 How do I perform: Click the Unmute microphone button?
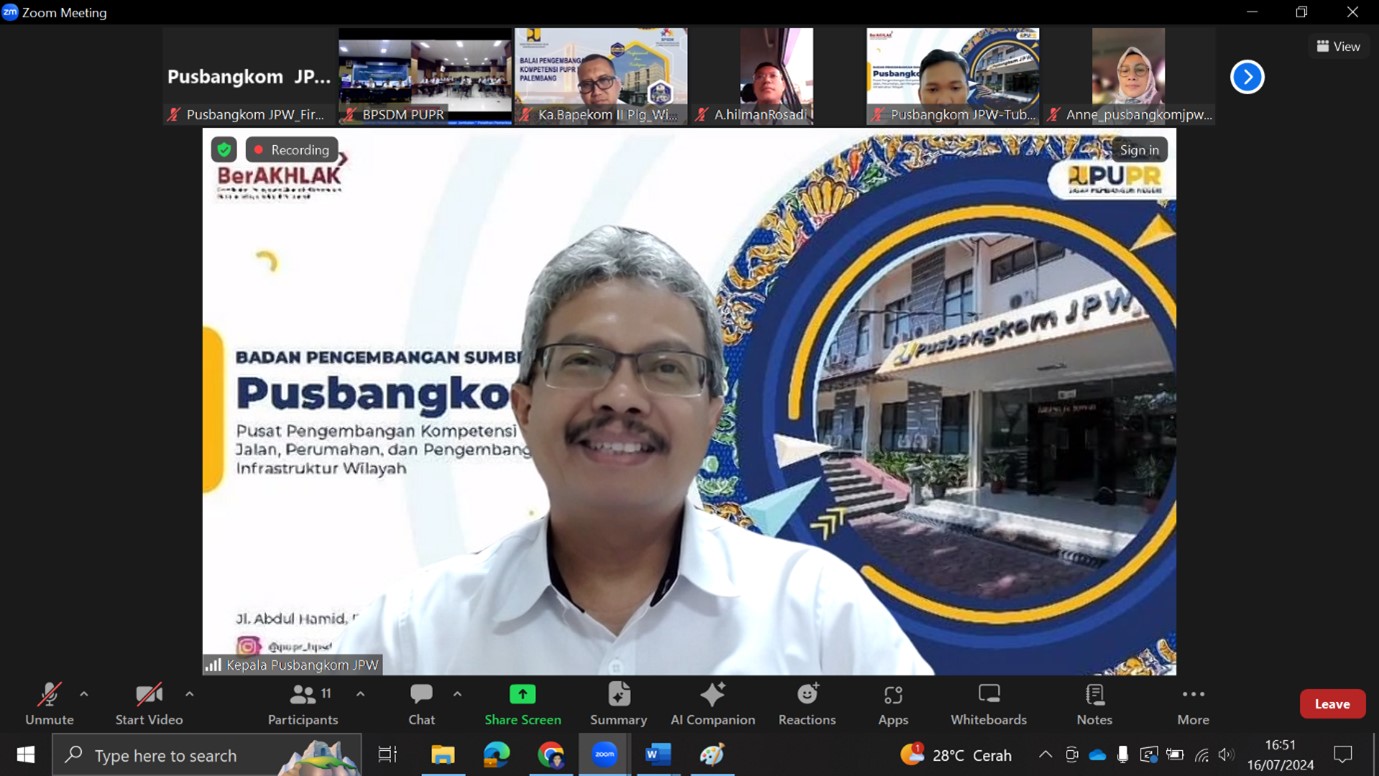49,704
